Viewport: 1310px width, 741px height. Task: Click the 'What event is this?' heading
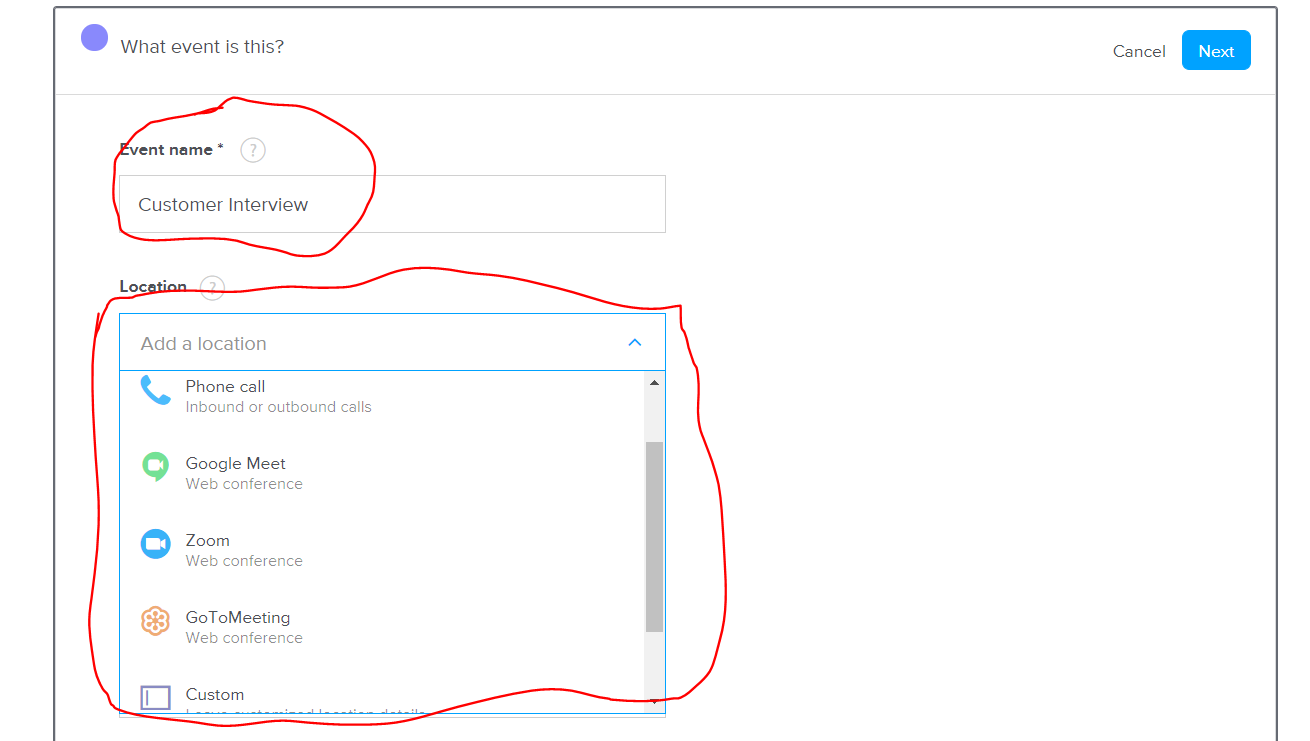pos(202,46)
